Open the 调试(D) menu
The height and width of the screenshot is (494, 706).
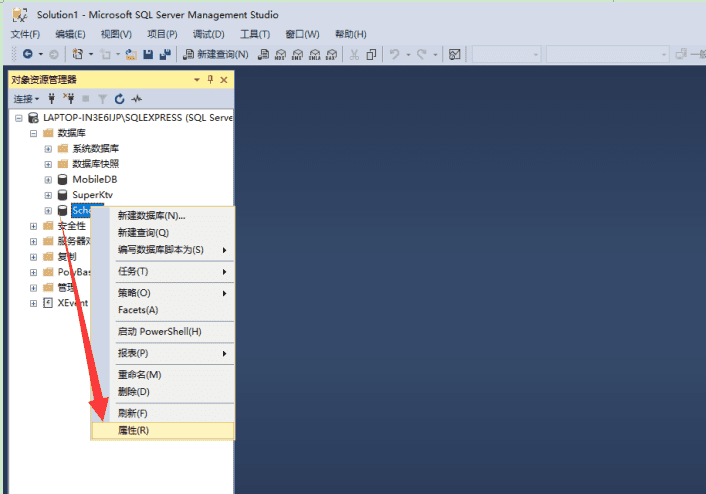pos(208,34)
